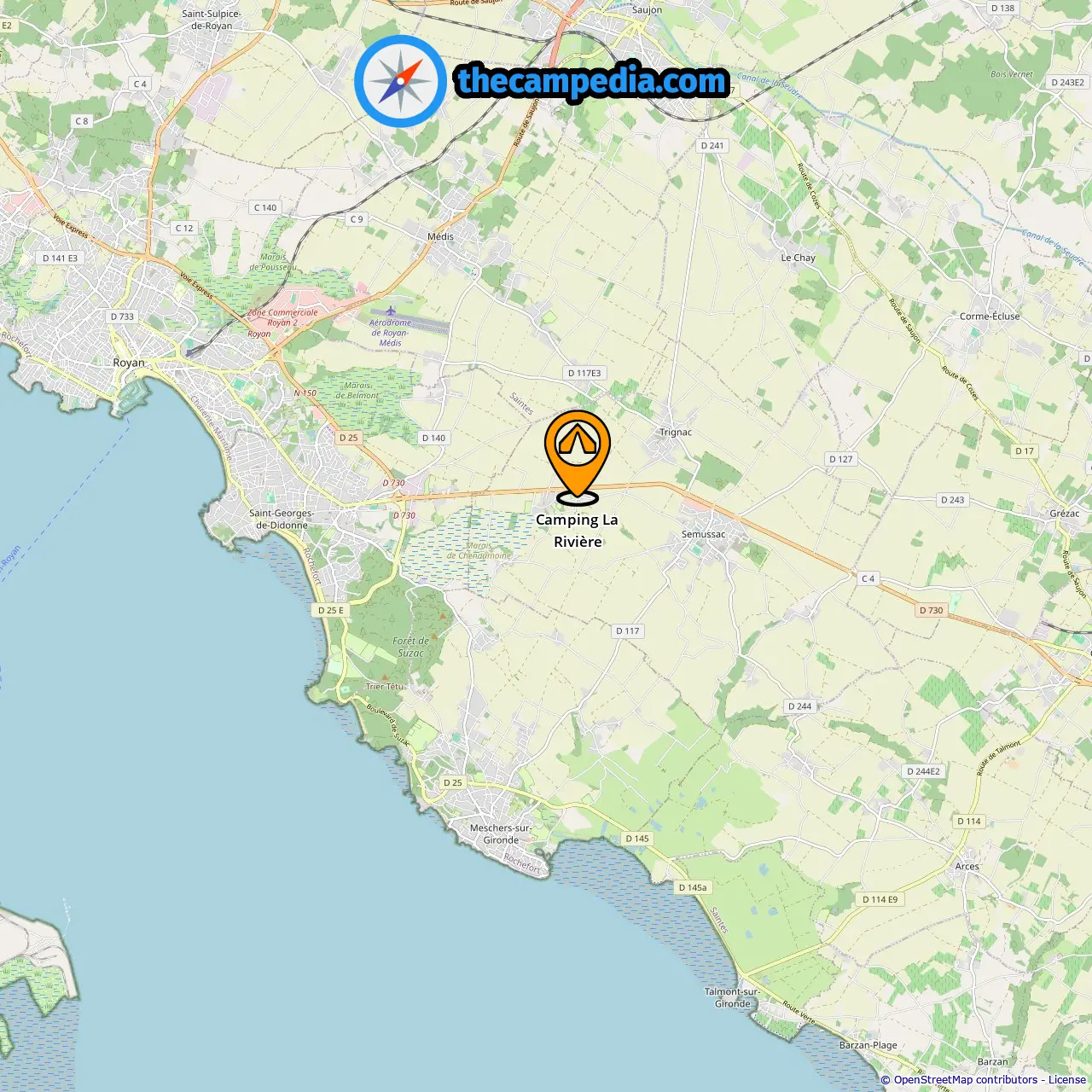Image resolution: width=1092 pixels, height=1092 pixels.
Task: Click the Médis town label
Action: pos(440,236)
